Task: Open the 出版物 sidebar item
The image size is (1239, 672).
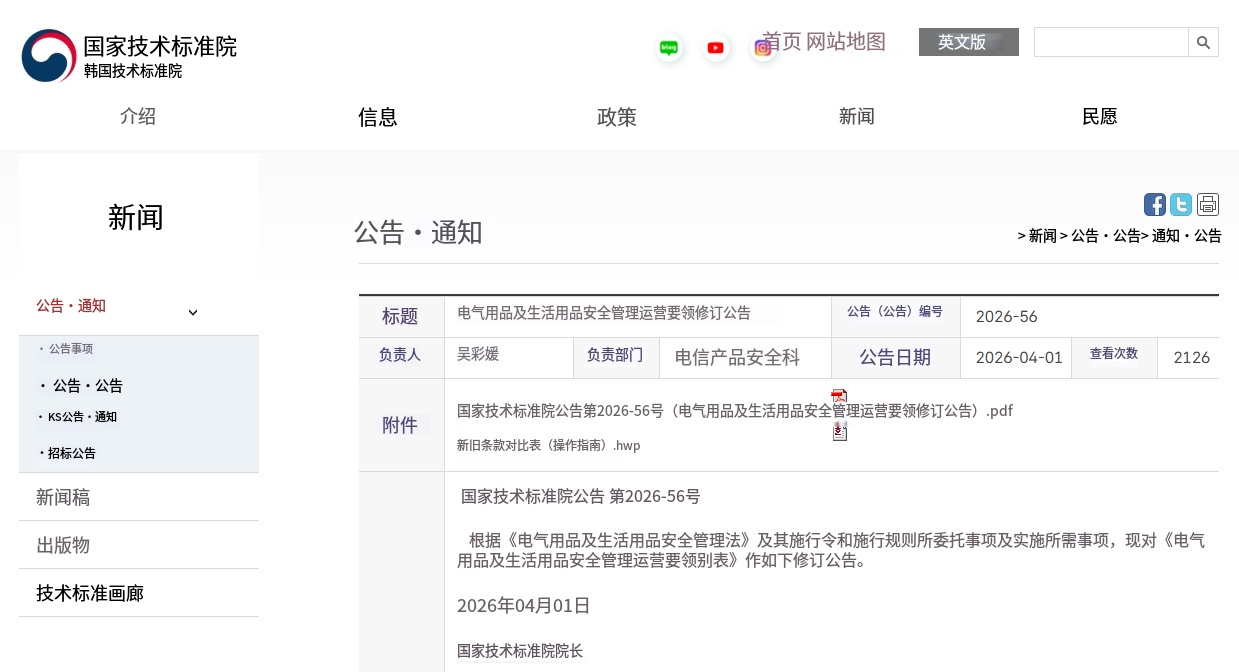Action: tap(62, 545)
